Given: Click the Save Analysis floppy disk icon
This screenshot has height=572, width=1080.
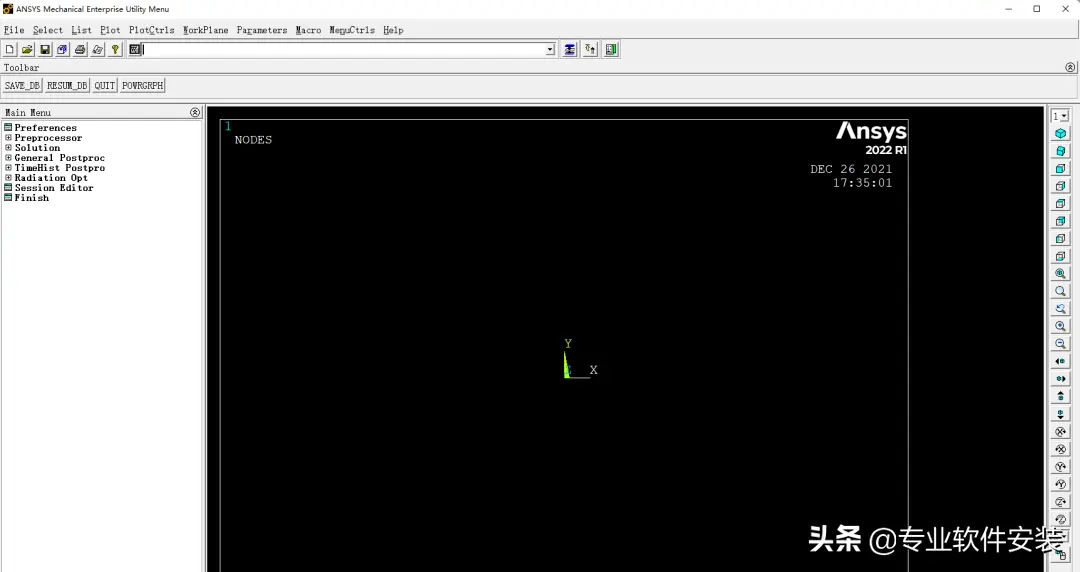Looking at the screenshot, I should pyautogui.click(x=45, y=50).
